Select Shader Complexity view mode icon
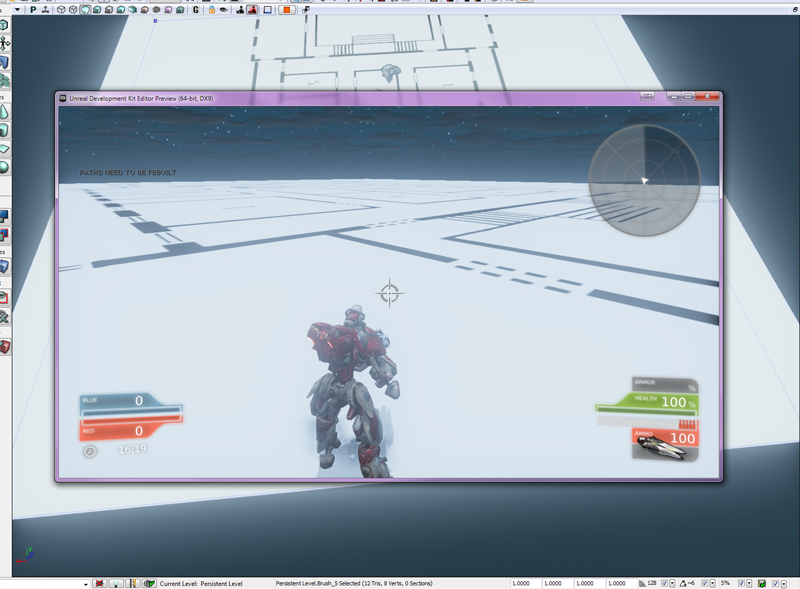The image size is (800, 589). tap(157, 10)
